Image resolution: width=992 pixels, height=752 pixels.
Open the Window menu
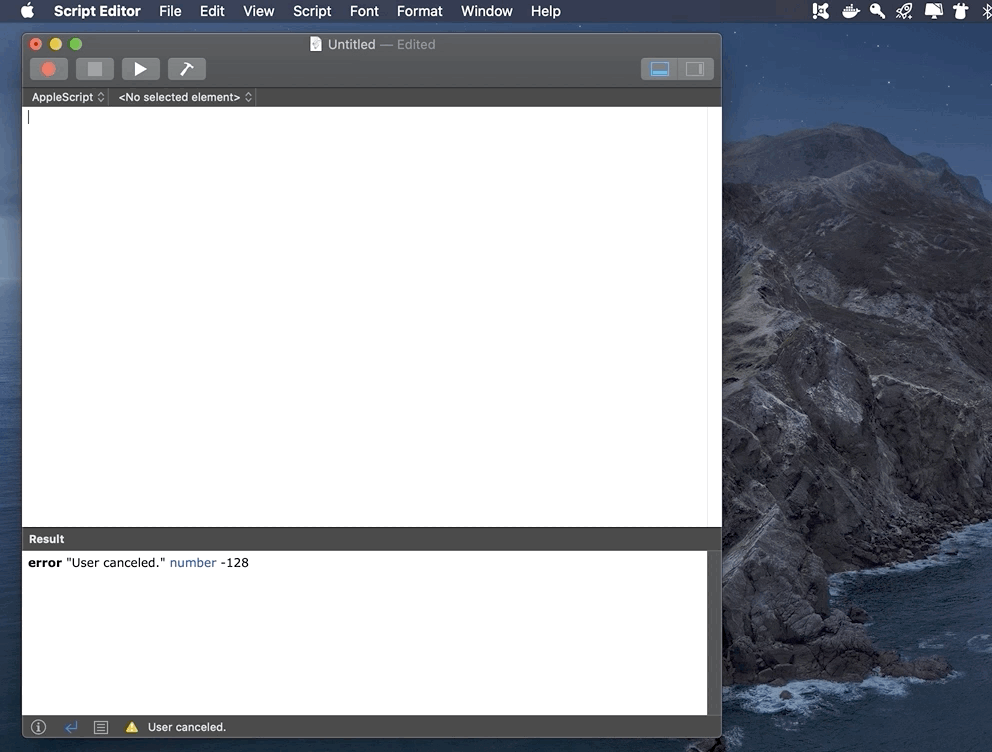pos(486,11)
